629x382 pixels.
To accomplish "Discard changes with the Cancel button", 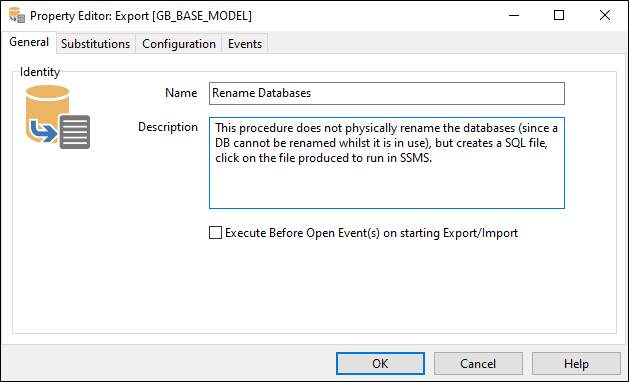I will (x=478, y=364).
